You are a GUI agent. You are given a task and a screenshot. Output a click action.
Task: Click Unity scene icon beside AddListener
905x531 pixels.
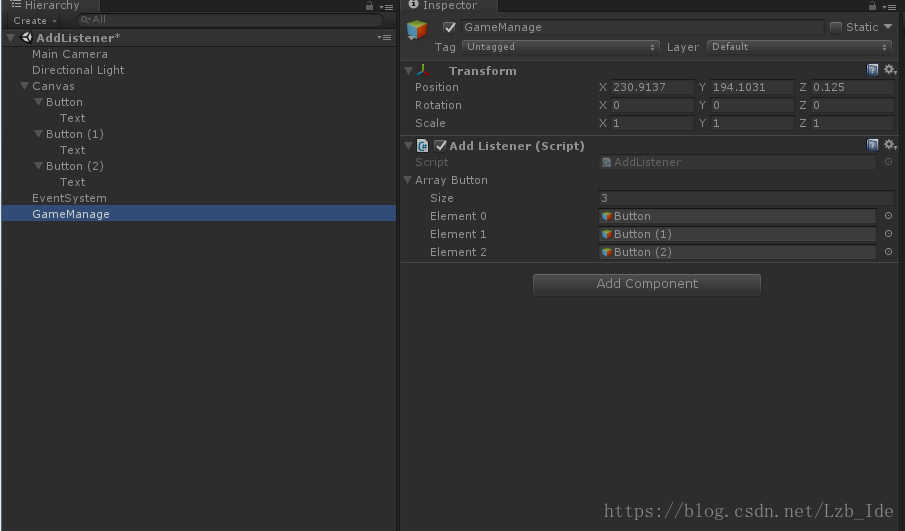point(27,38)
